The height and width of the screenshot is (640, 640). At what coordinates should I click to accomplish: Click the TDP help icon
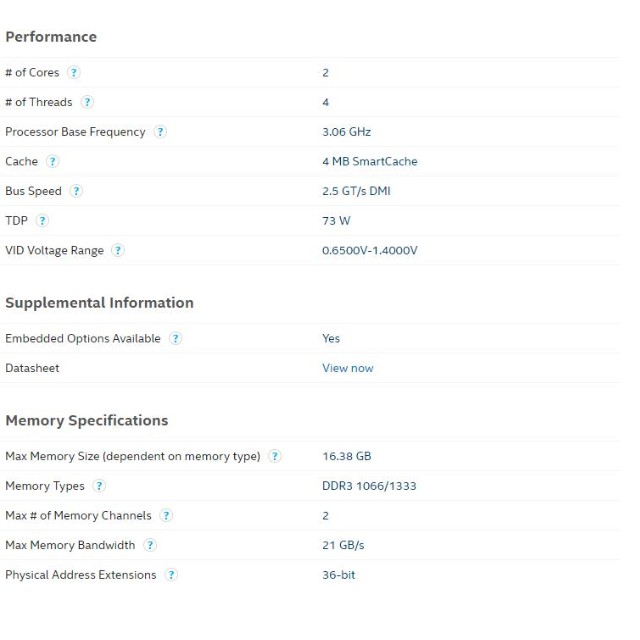(x=42, y=221)
